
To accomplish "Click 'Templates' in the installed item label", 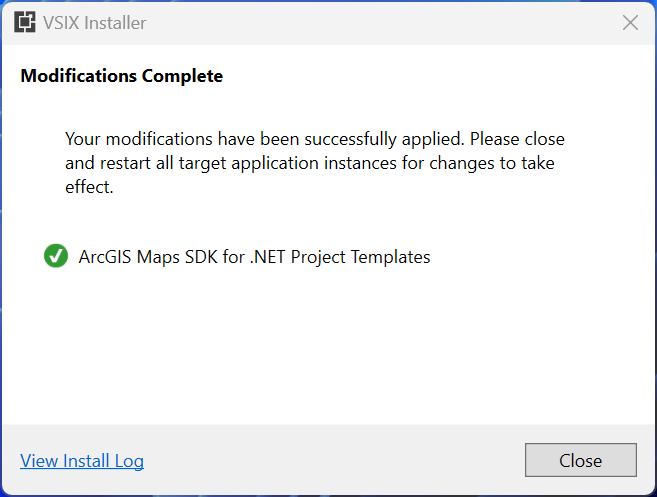I will (391, 257).
